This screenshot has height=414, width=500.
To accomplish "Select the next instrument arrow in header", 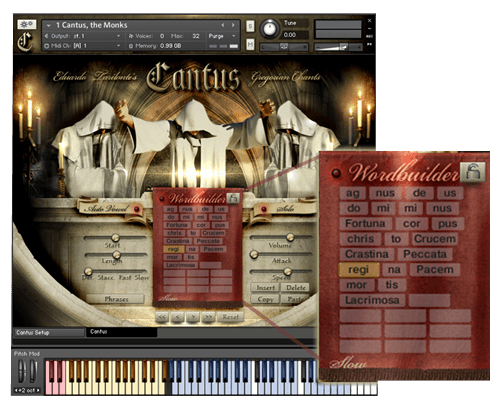I will [x=233, y=25].
